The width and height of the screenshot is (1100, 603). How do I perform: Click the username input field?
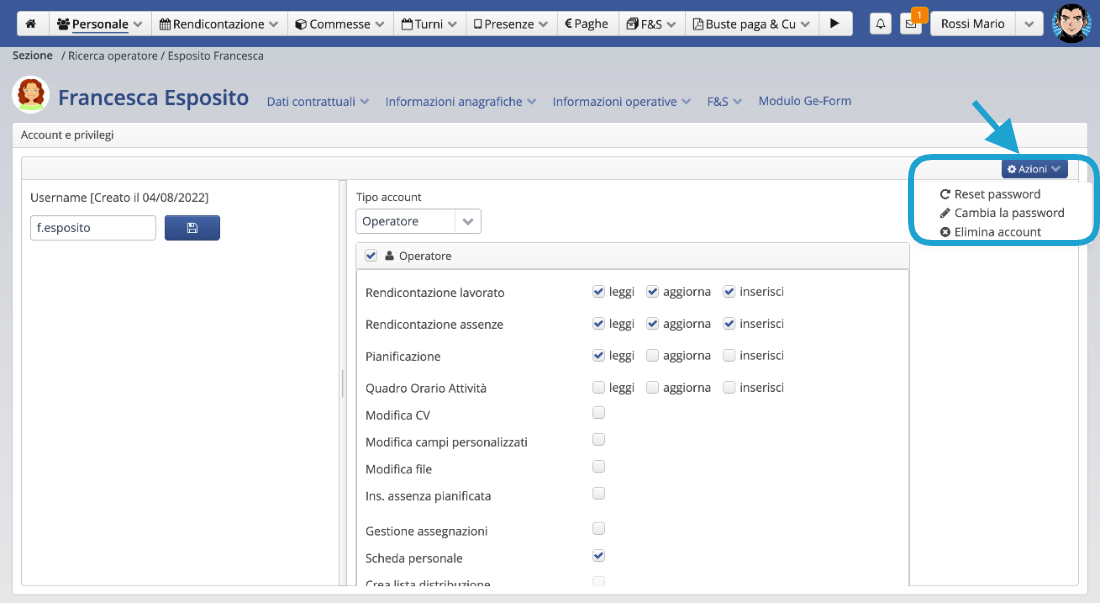point(93,228)
